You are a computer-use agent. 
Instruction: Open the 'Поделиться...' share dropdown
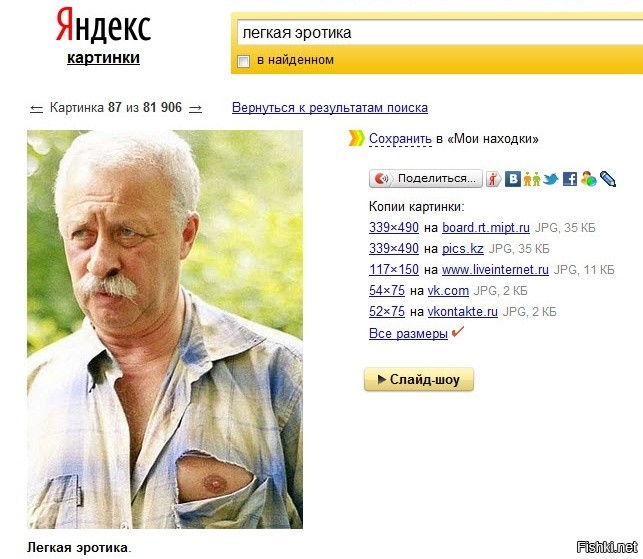[x=426, y=179]
